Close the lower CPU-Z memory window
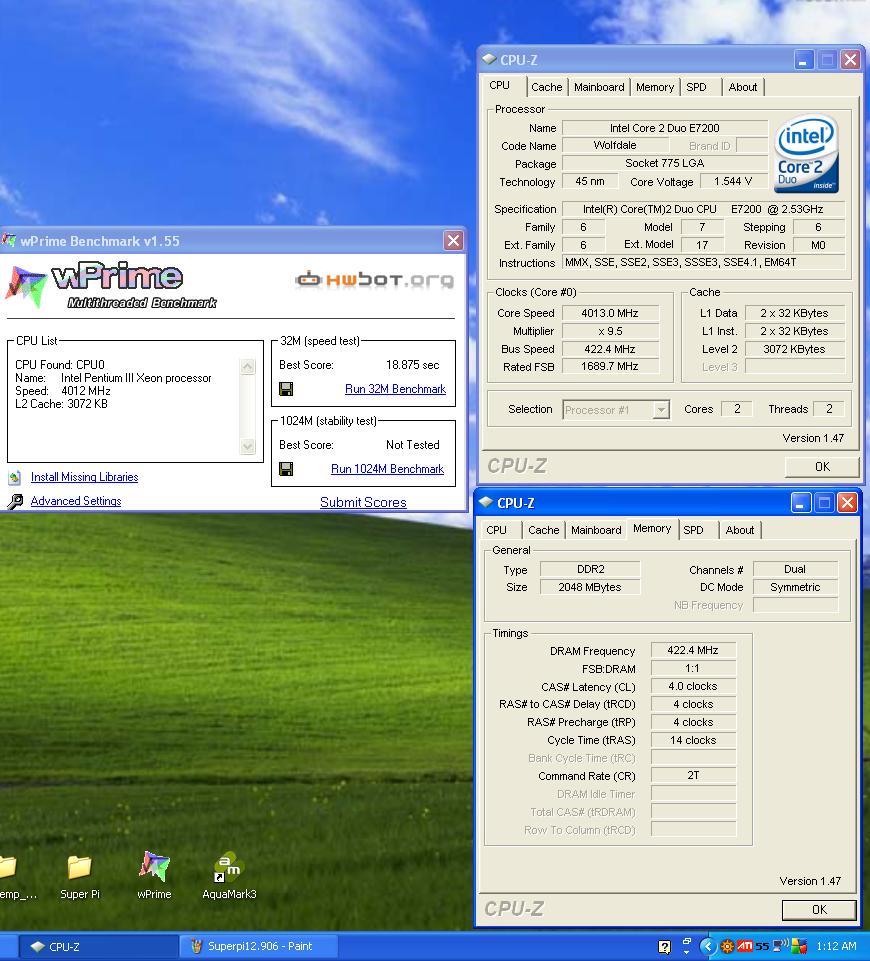 (x=847, y=503)
